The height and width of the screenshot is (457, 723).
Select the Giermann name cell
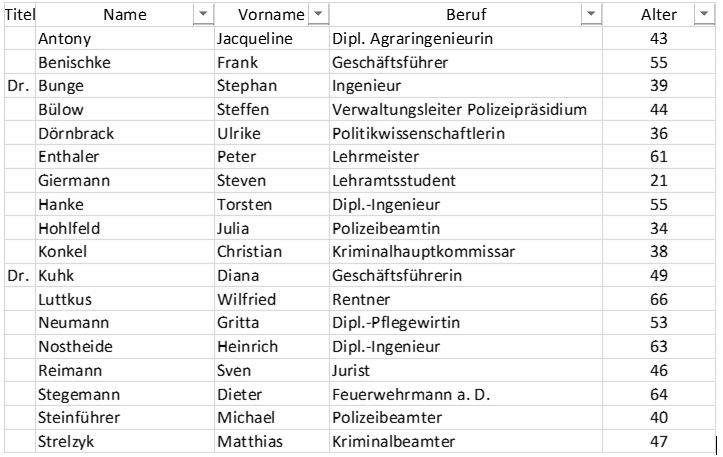[125, 181]
